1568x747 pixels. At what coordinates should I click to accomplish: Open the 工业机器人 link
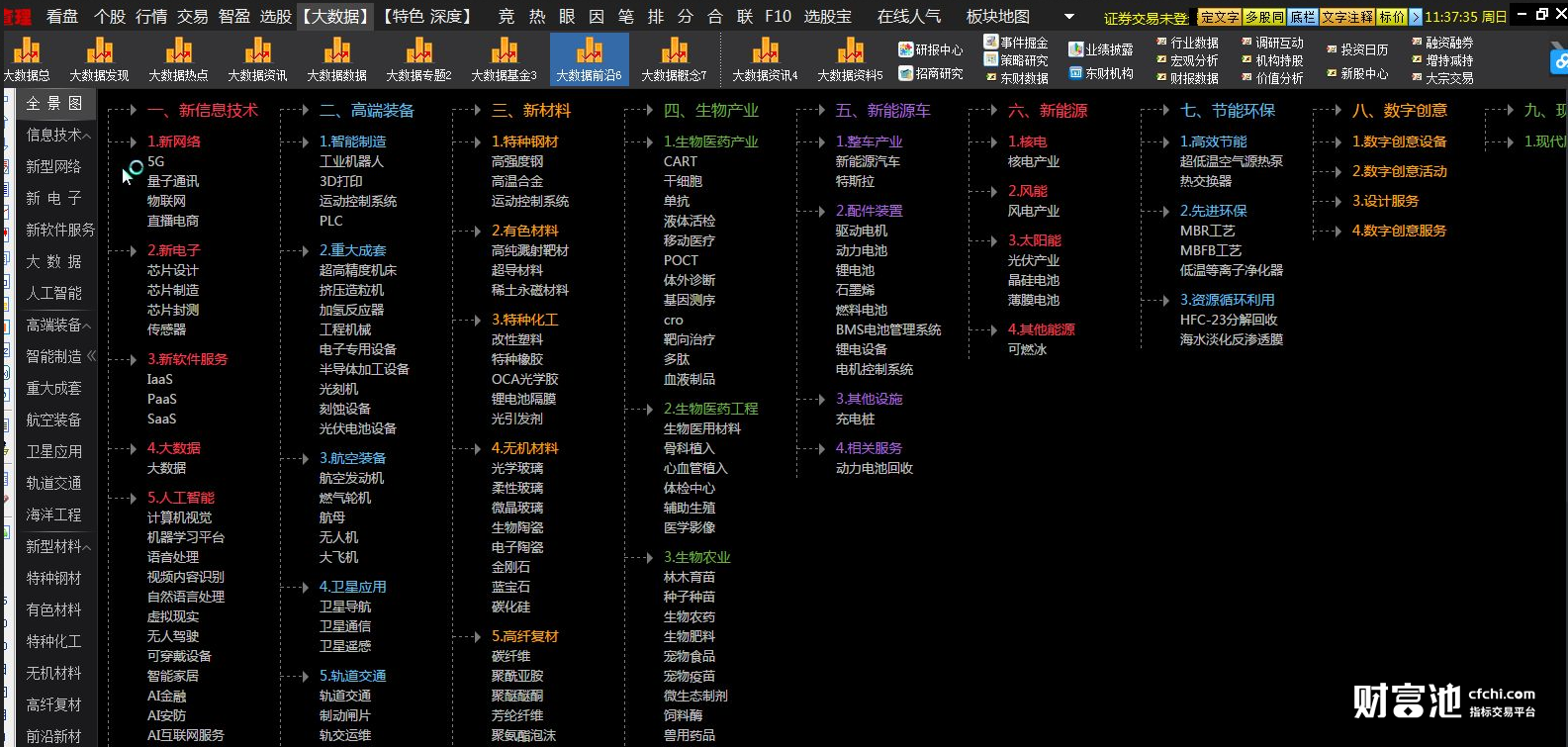pos(351,161)
